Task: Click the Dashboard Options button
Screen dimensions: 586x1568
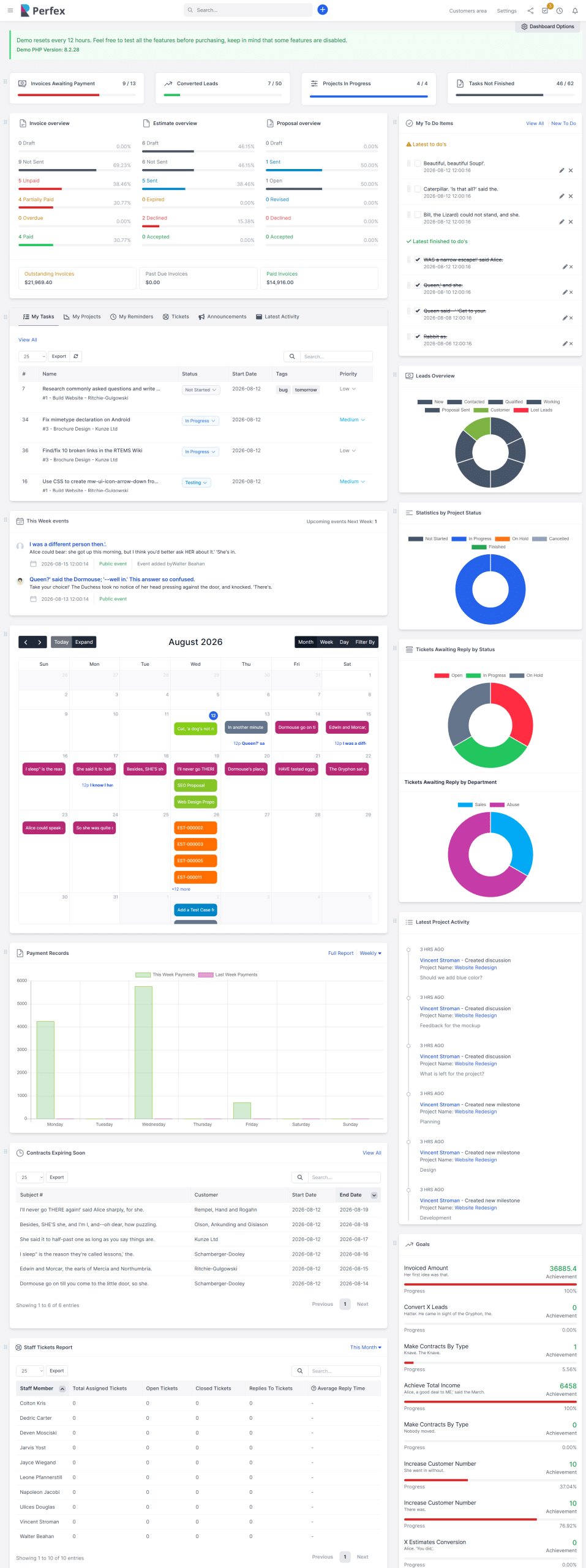Action: 547,26
